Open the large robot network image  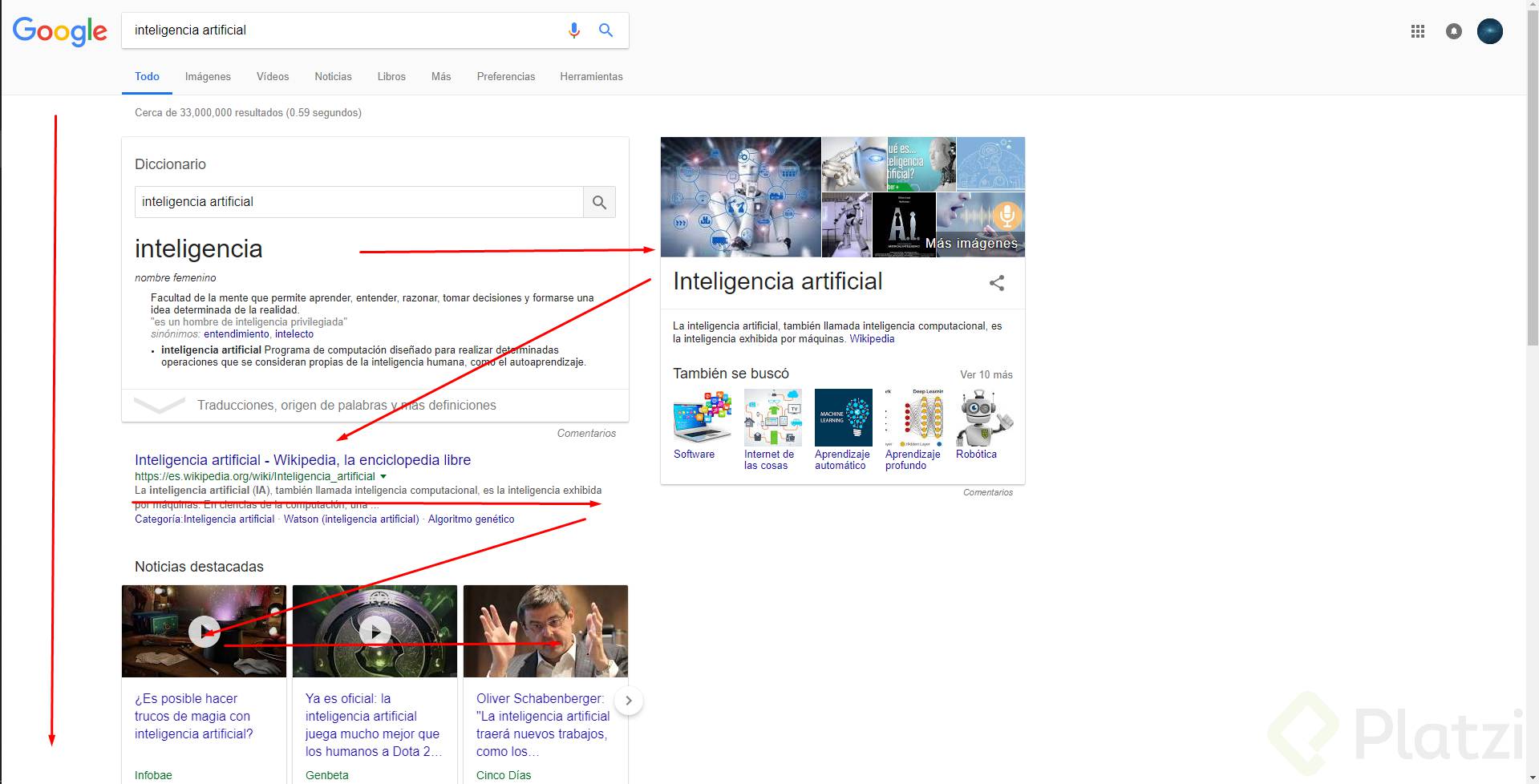[741, 197]
